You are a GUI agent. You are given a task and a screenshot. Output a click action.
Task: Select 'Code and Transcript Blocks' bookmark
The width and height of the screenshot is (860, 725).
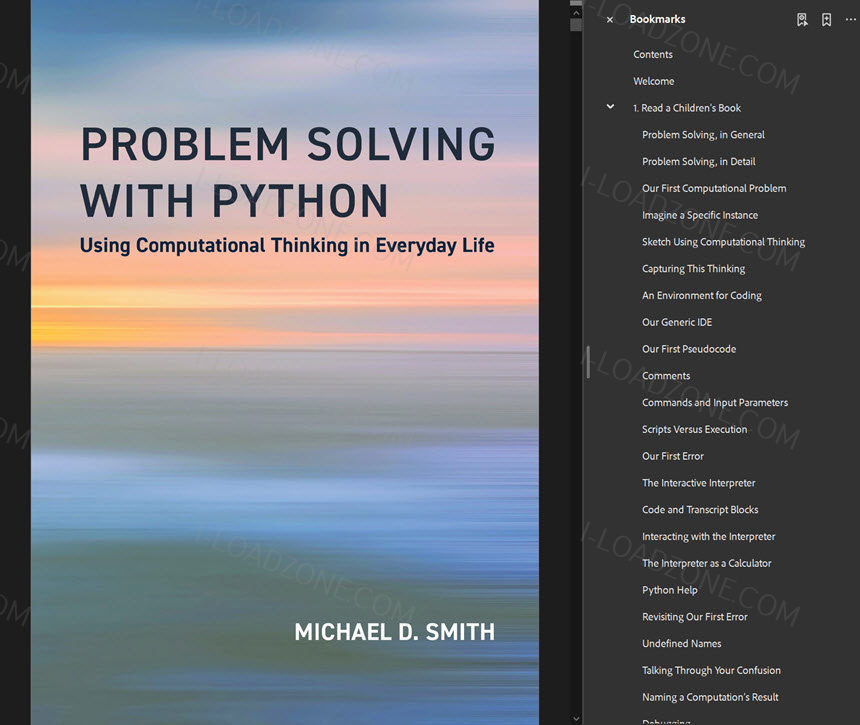(x=700, y=510)
